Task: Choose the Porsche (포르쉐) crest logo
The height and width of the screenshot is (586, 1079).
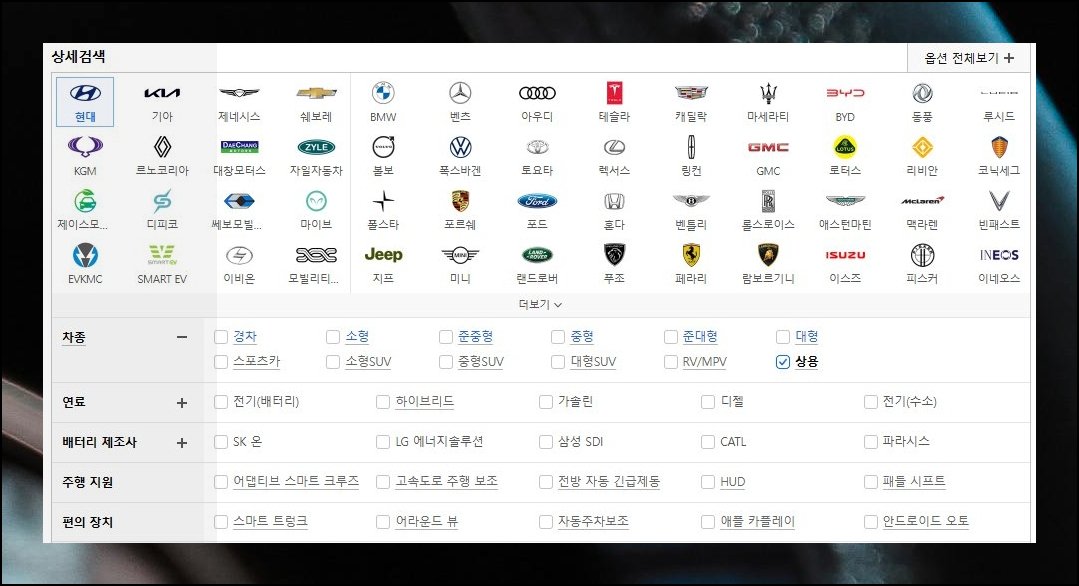Action: 460,201
